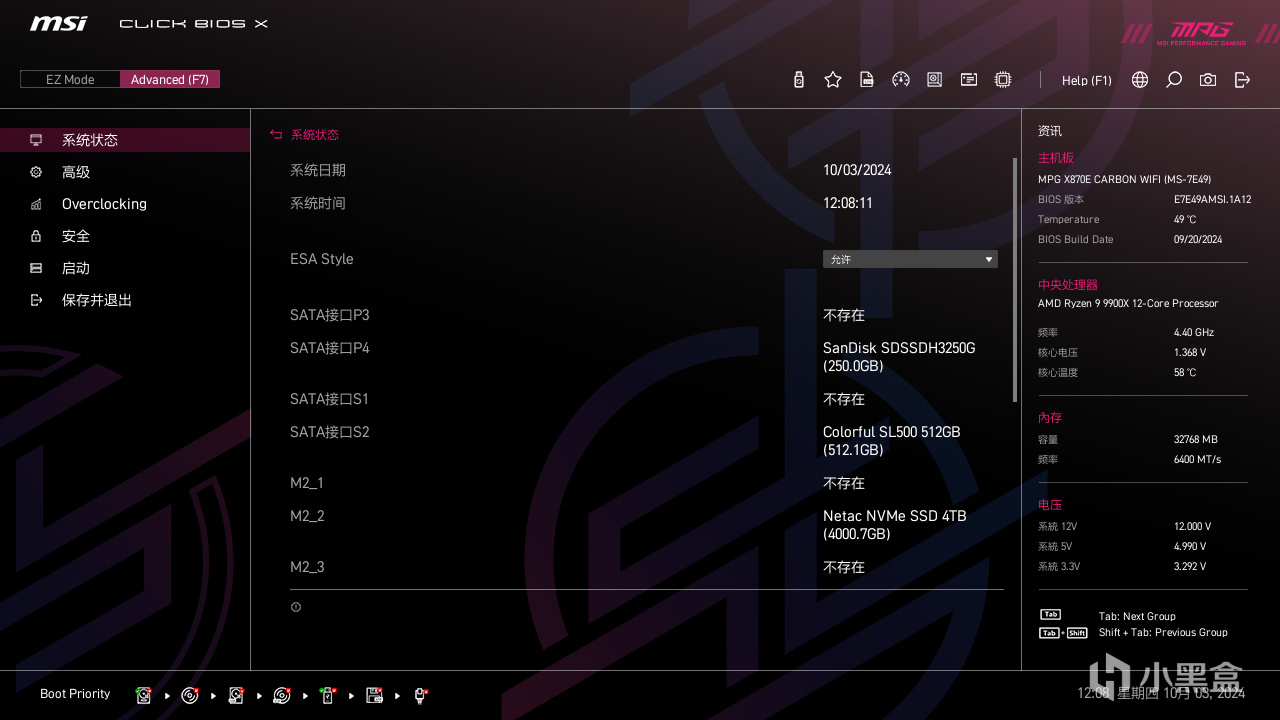Change language using the globe icon
Screen dimensions: 1280x720
coord(1140,80)
